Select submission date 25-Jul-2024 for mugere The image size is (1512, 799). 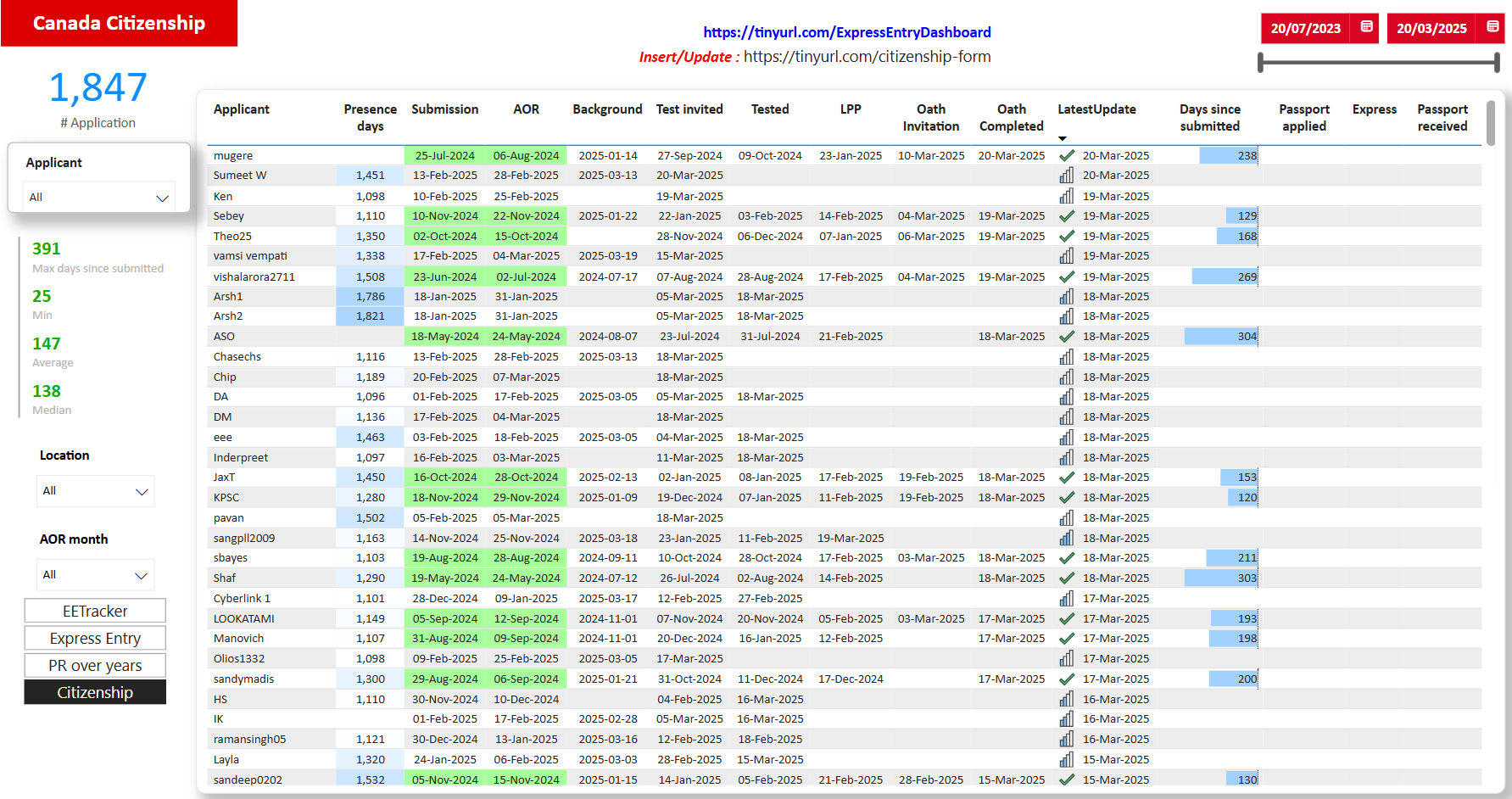point(444,155)
